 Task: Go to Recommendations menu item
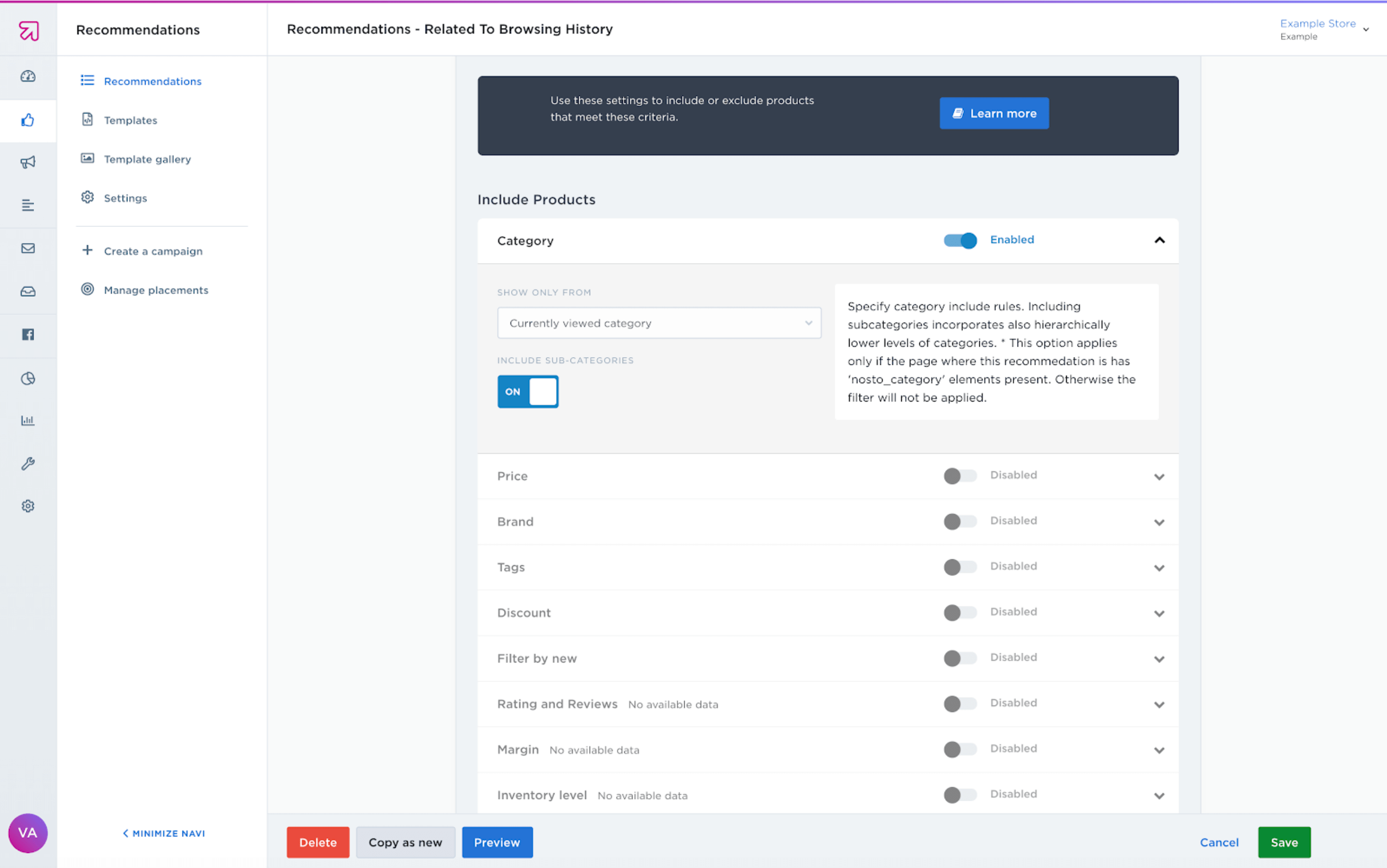(x=153, y=81)
